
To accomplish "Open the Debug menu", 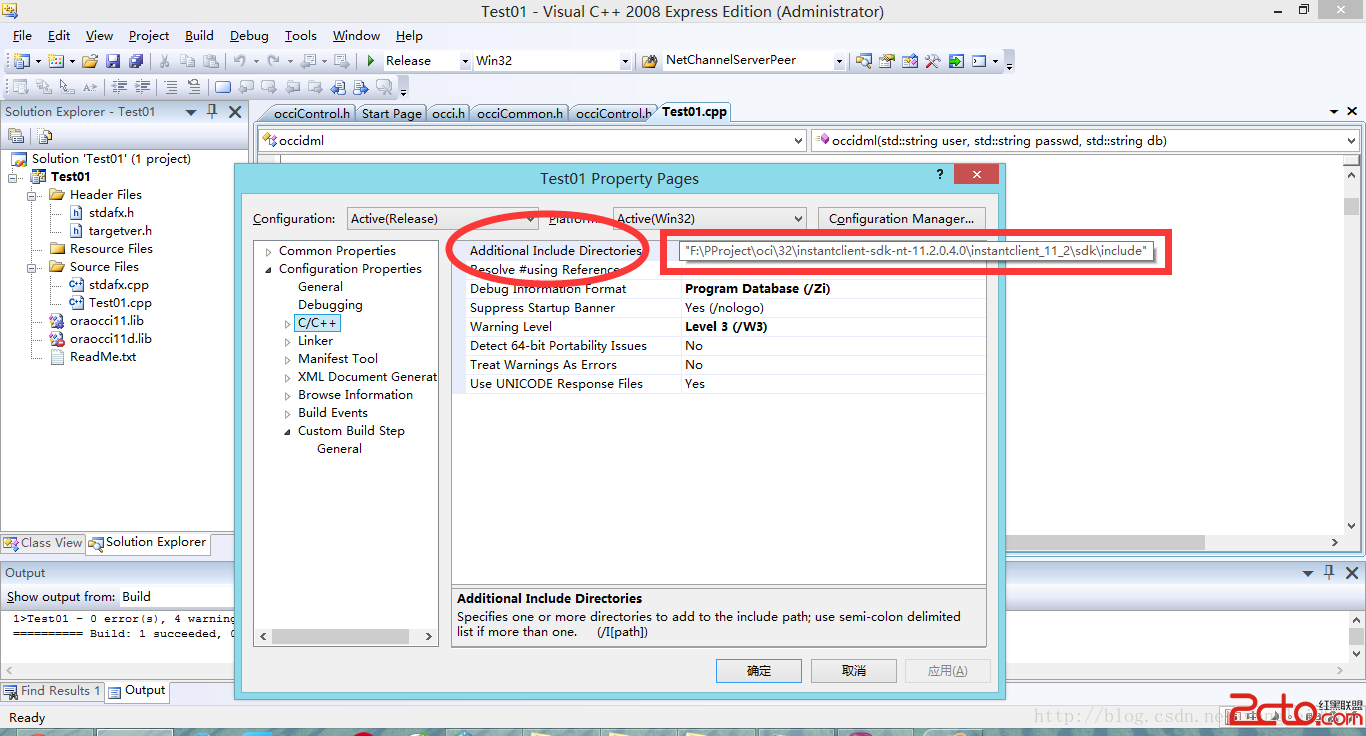I will tap(249, 35).
